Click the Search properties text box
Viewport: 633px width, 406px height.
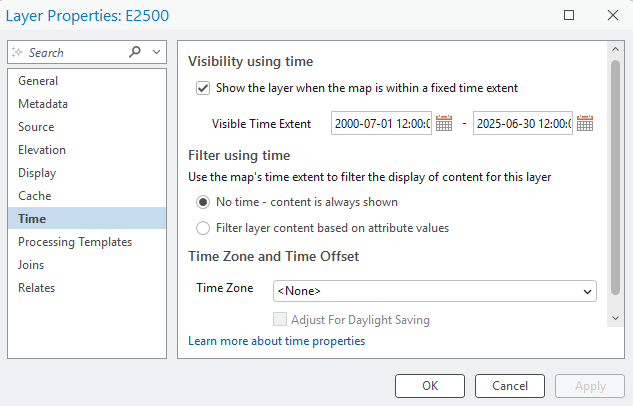tap(70, 52)
